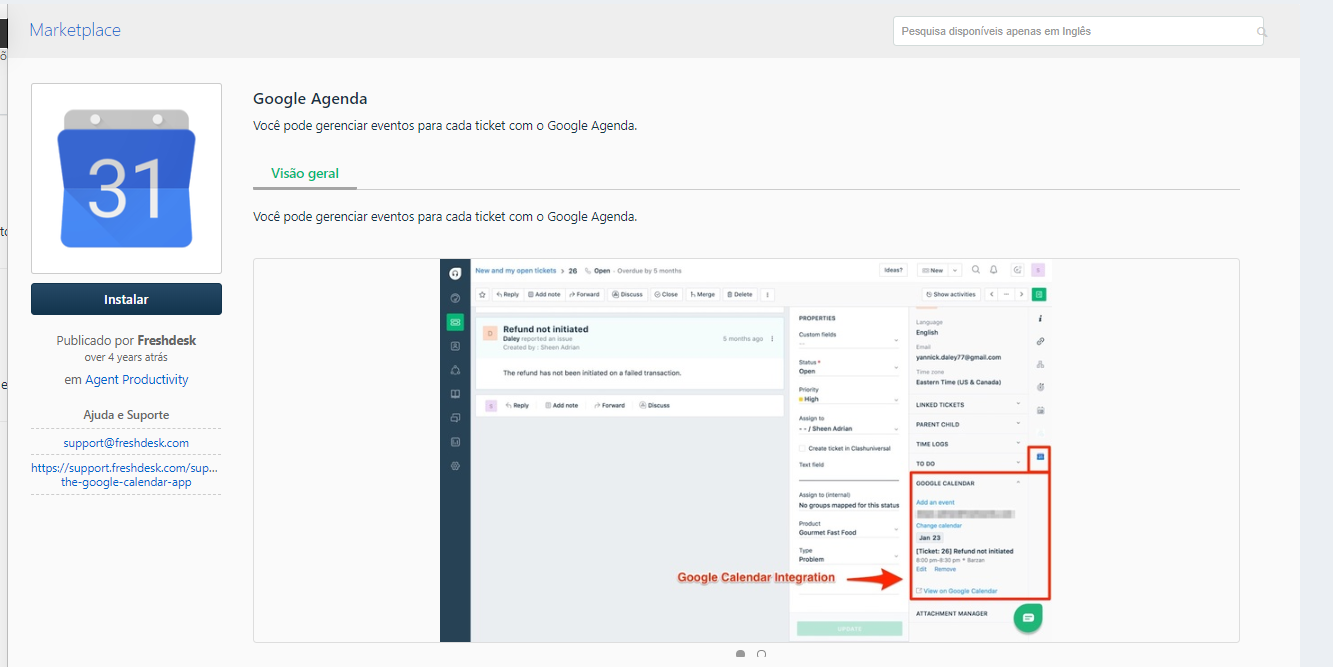Click the dashboard gauge sidebar icon in the preview
The height and width of the screenshot is (667, 1333).
point(455,298)
